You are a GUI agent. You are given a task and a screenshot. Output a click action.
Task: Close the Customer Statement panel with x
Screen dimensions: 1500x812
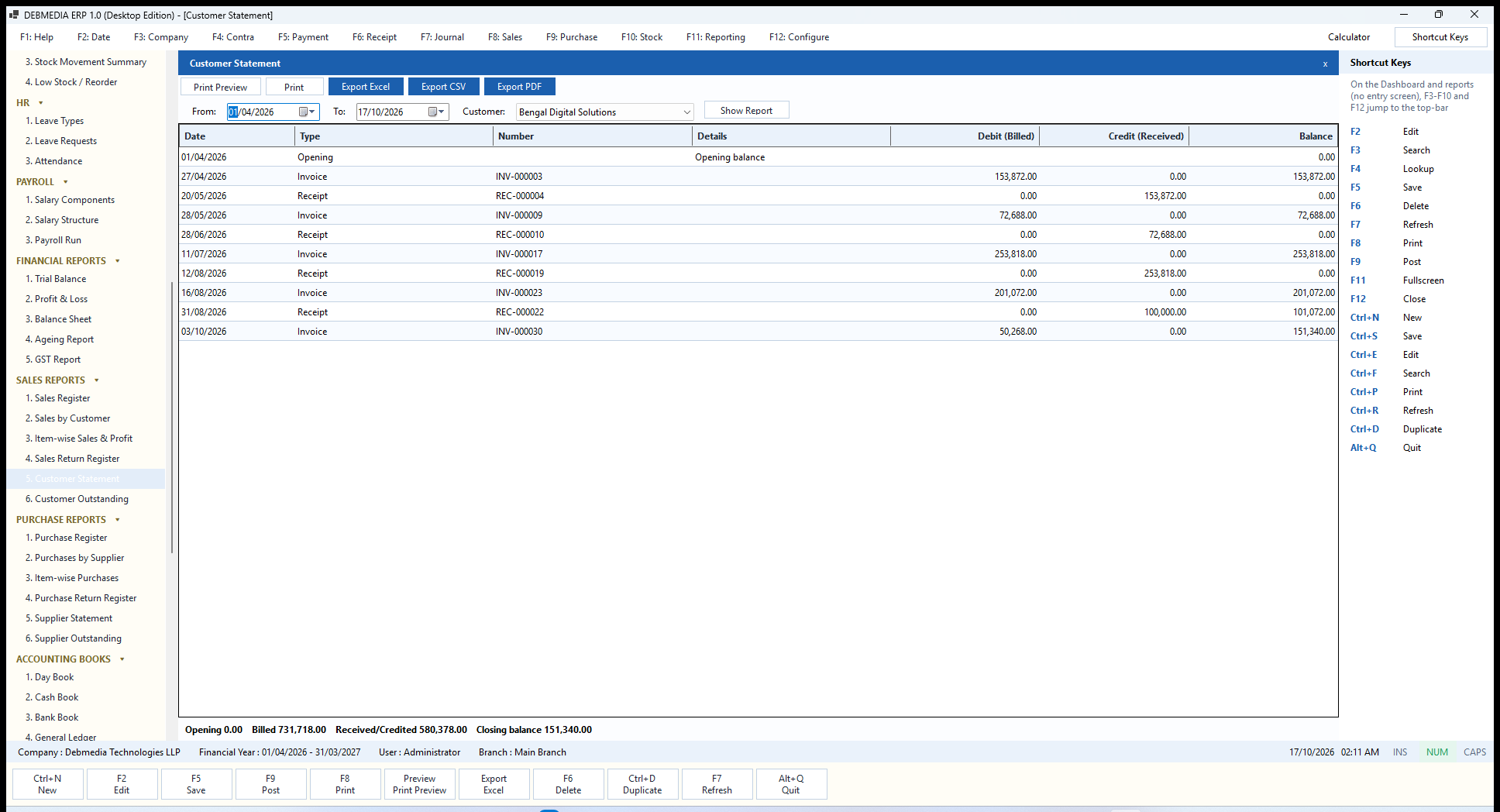tap(1325, 64)
